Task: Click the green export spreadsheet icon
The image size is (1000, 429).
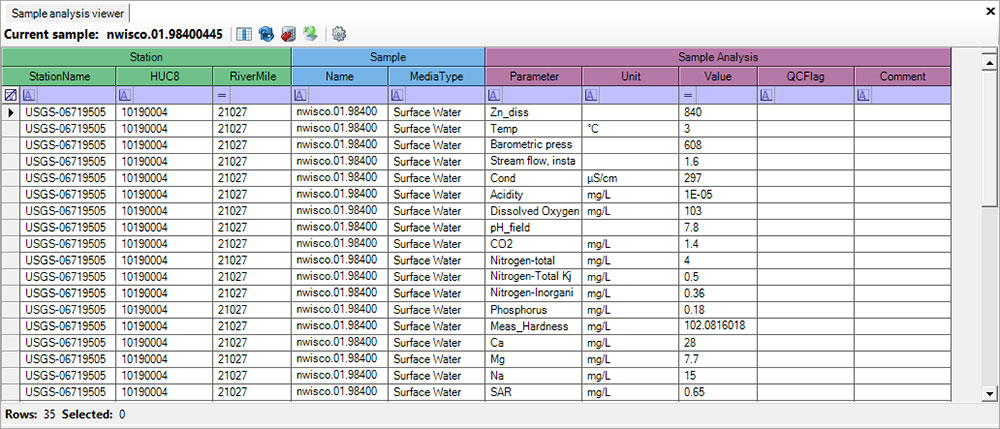Action: 311,34
